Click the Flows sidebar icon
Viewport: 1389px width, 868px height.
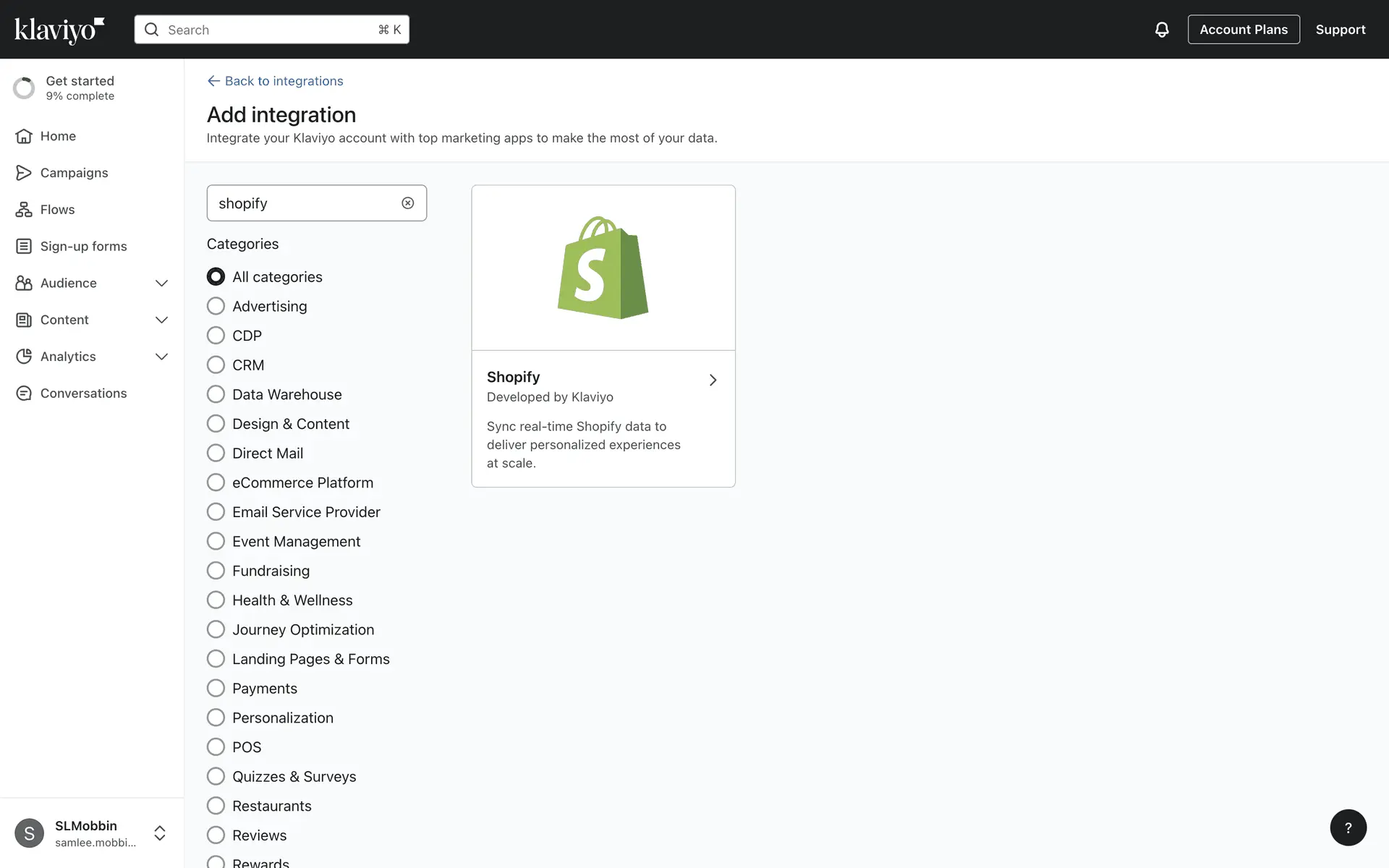[x=24, y=210]
